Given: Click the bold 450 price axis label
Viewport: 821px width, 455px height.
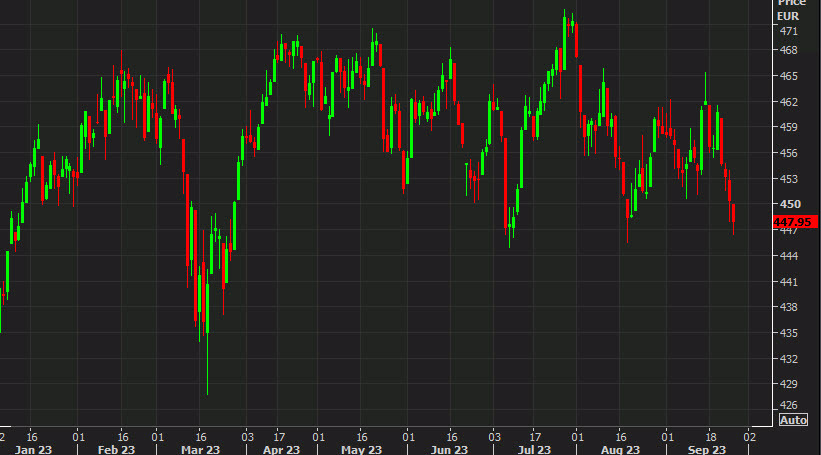Looking at the screenshot, I should tap(790, 204).
